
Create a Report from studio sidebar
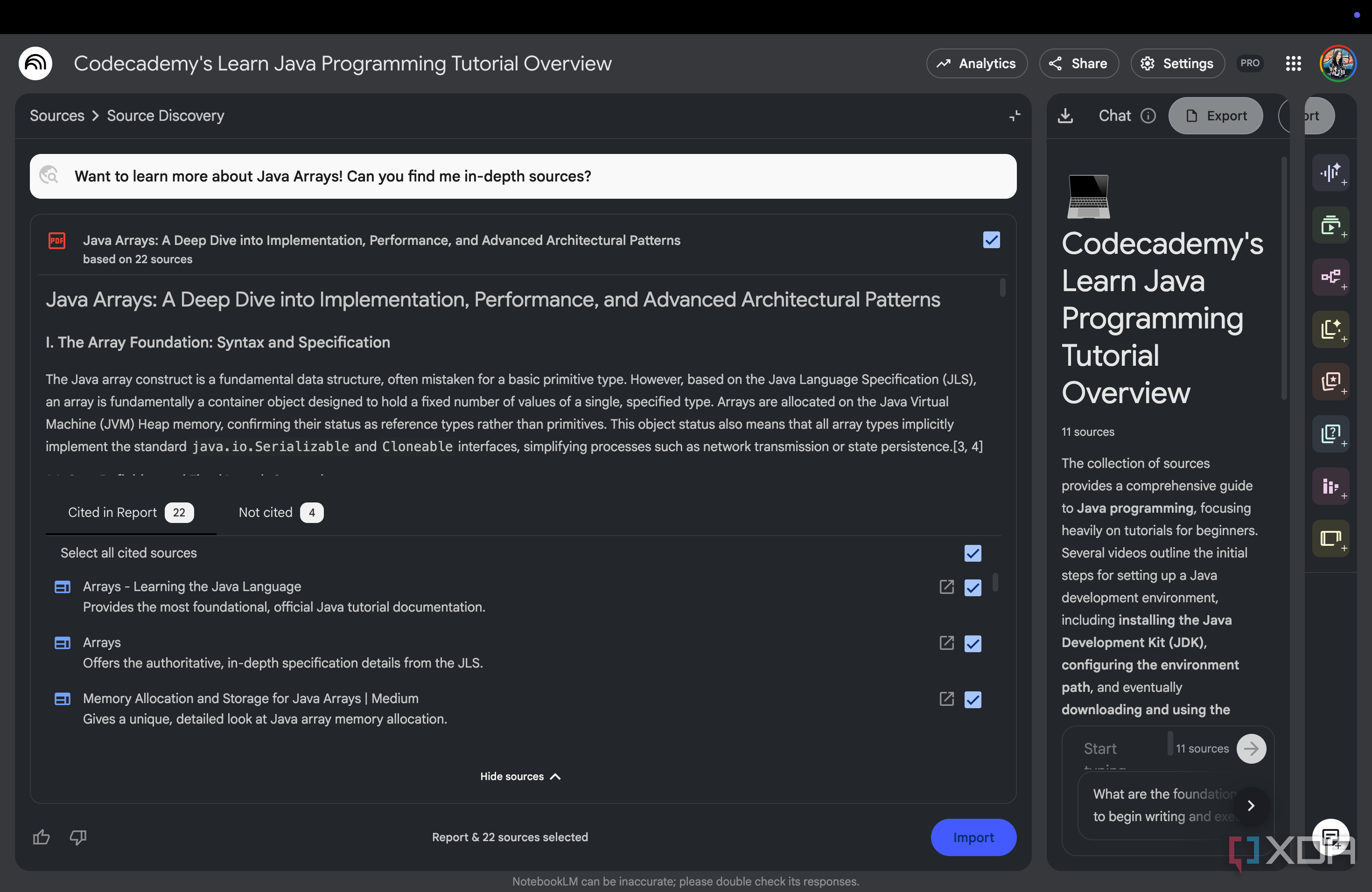point(1330,330)
